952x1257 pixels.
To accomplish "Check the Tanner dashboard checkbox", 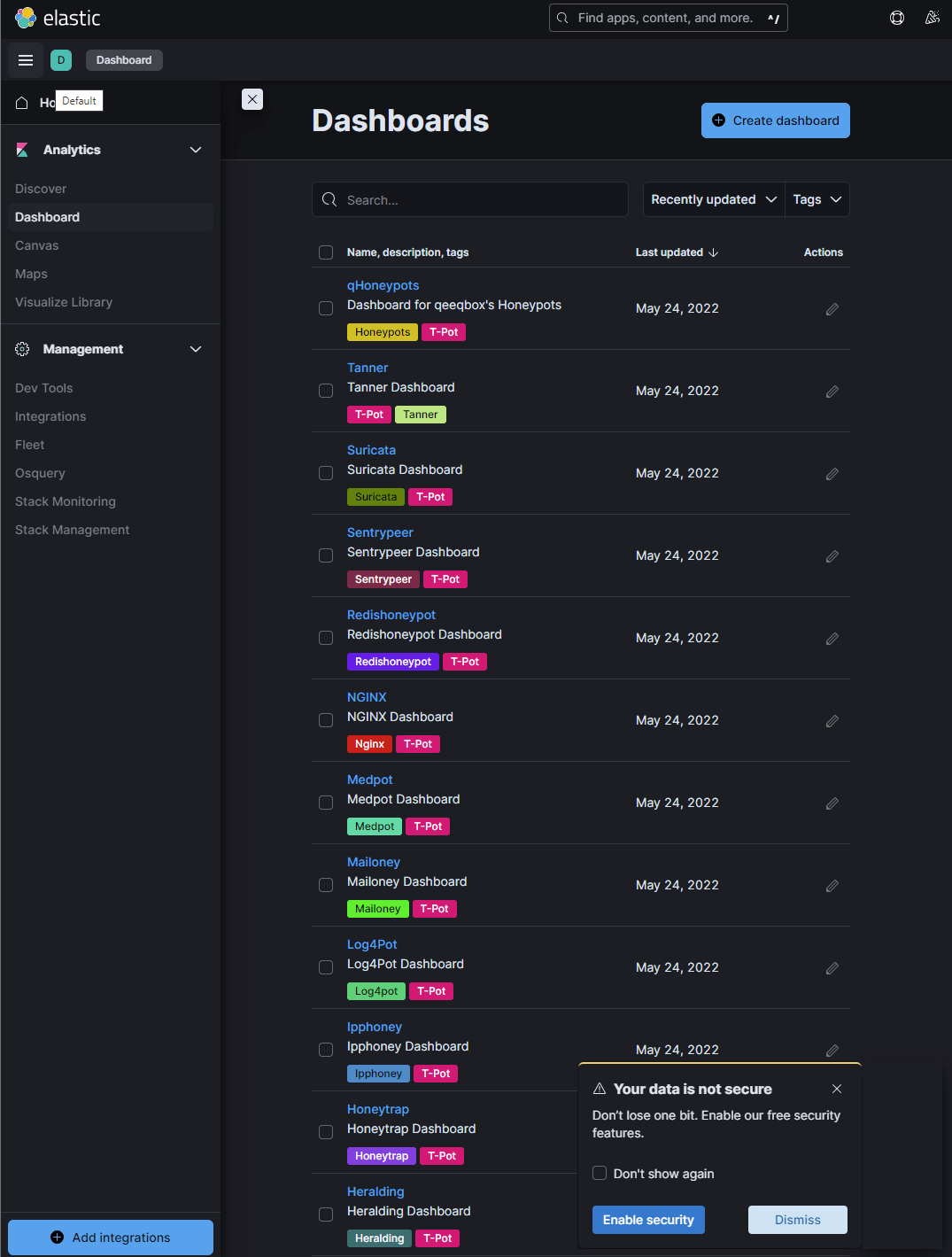I will pyautogui.click(x=326, y=391).
